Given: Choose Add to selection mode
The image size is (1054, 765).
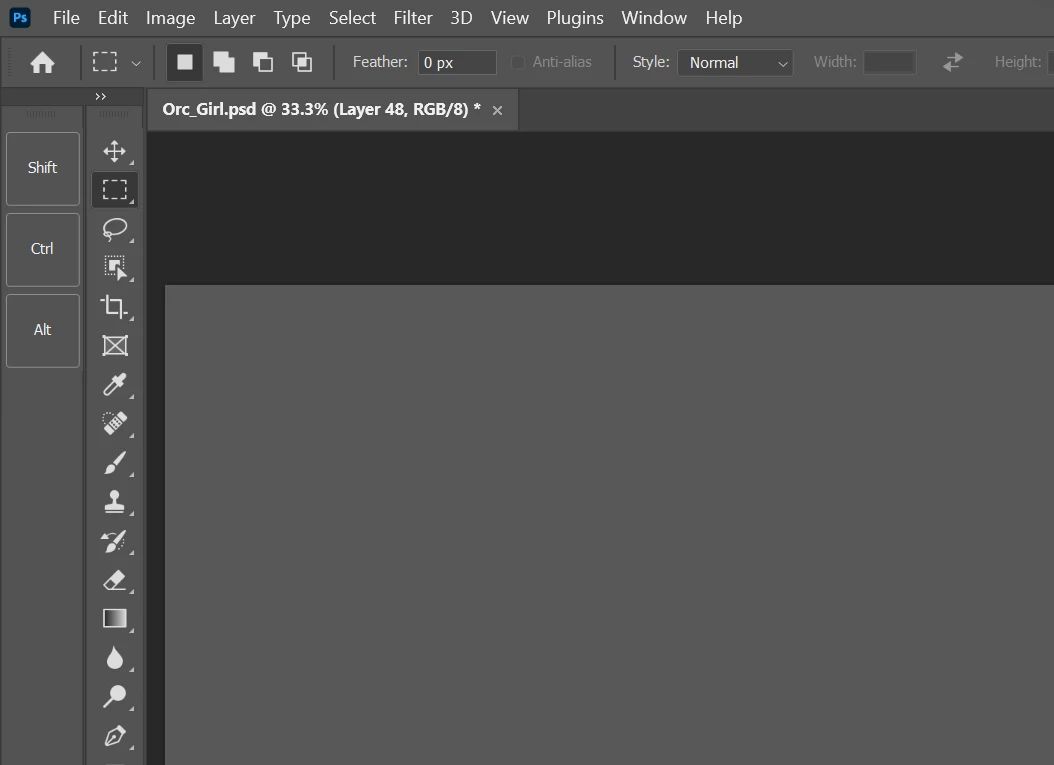Looking at the screenshot, I should point(224,63).
